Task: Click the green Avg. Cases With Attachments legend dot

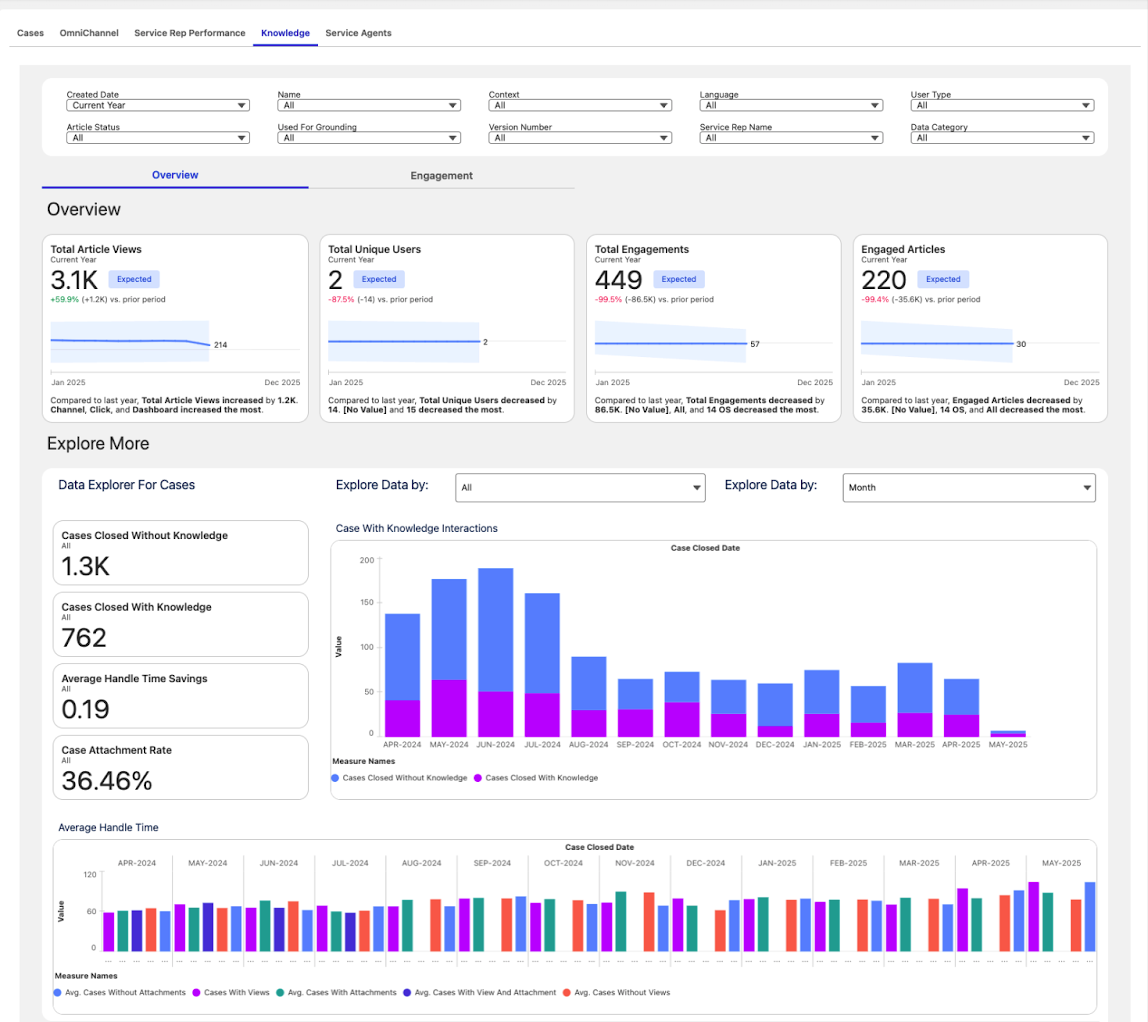Action: [280, 993]
